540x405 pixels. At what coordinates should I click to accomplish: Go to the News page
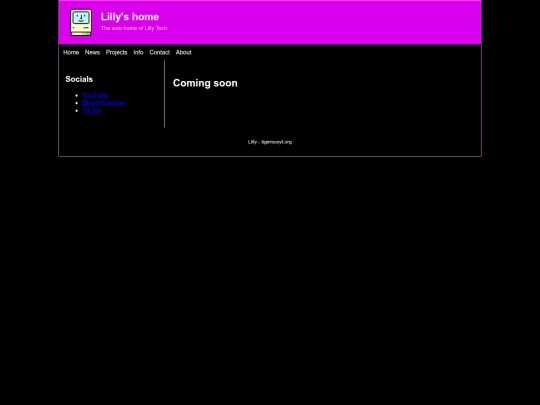pyautogui.click(x=92, y=52)
